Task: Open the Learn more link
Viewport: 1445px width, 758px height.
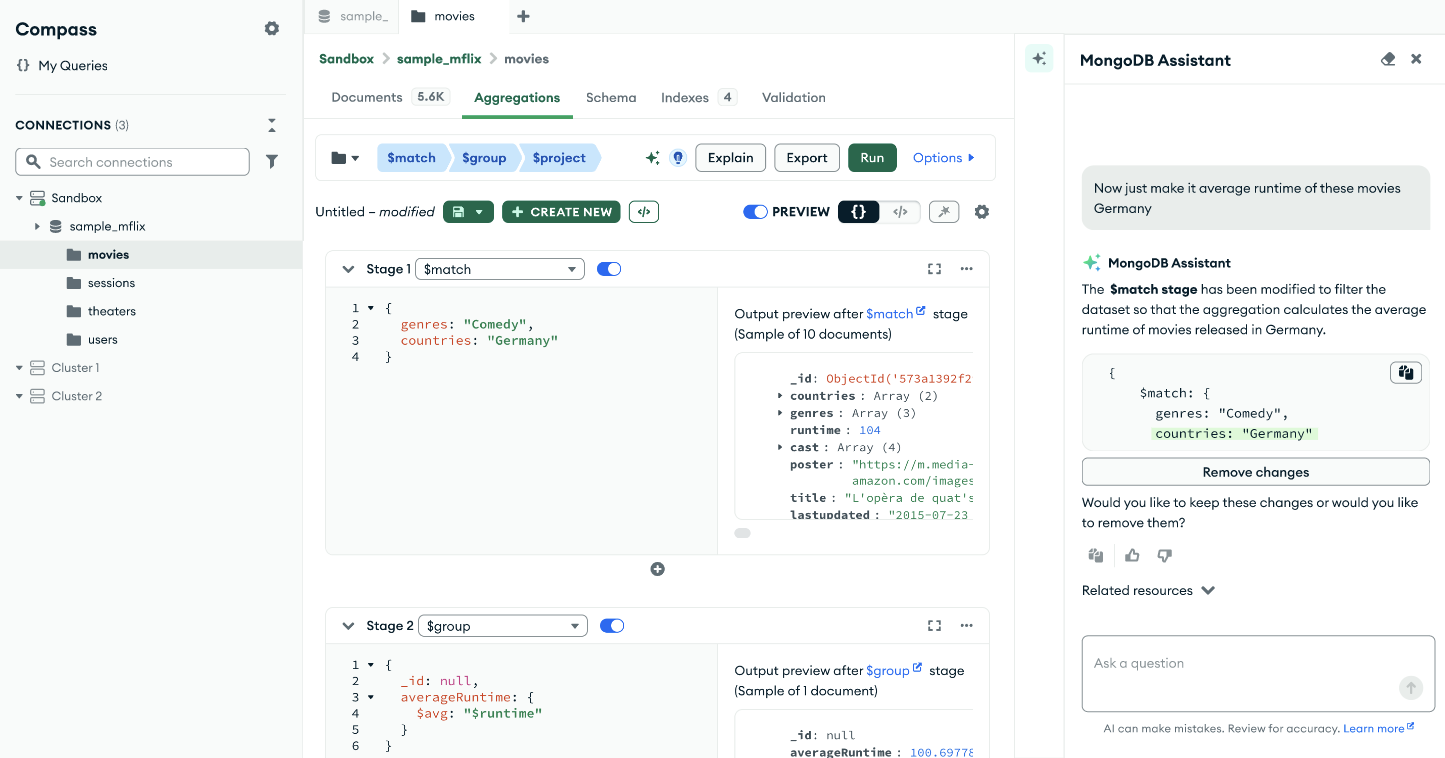Action: pyautogui.click(x=1378, y=728)
